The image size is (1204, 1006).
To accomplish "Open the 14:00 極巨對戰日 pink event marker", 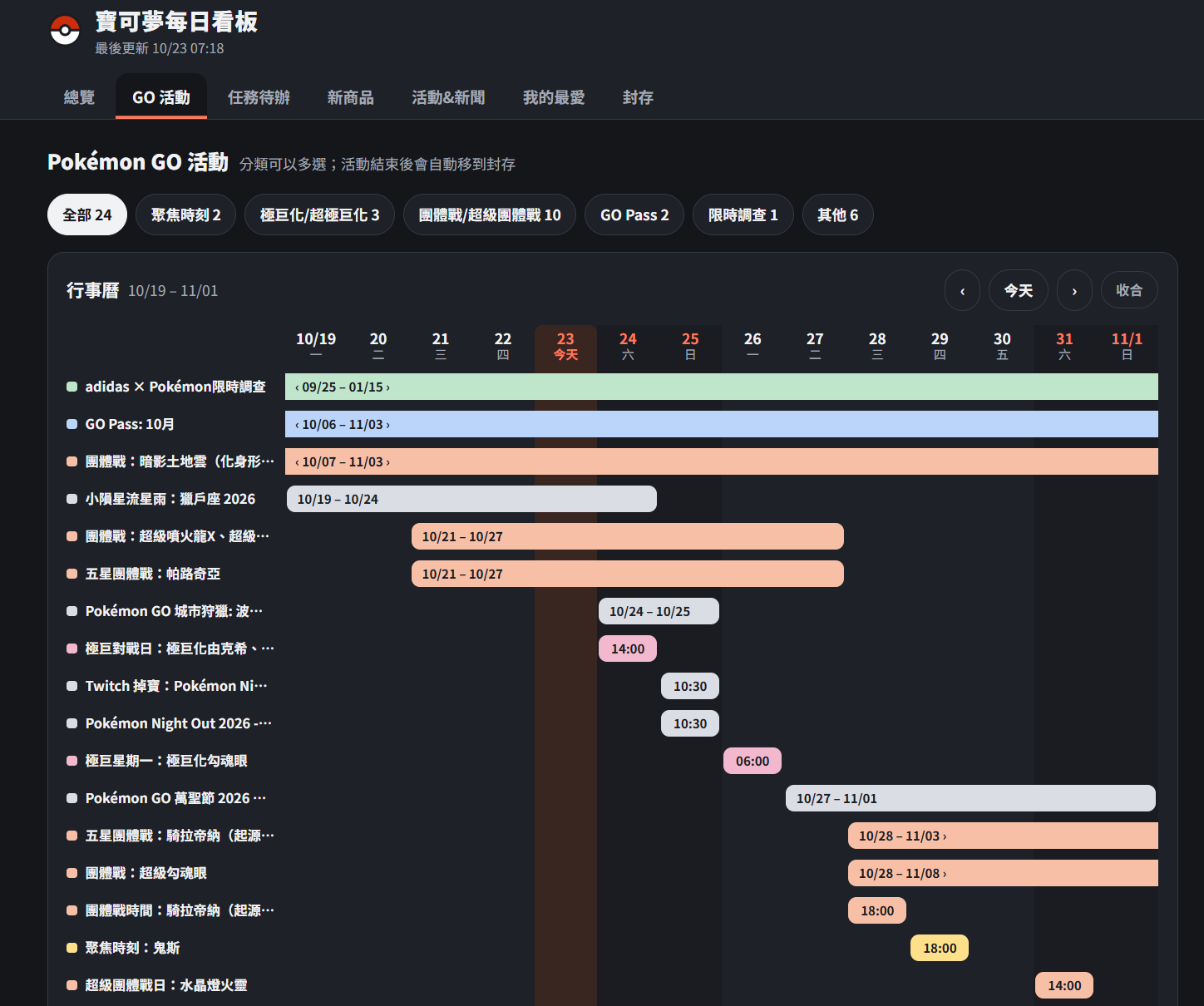I will coord(628,648).
